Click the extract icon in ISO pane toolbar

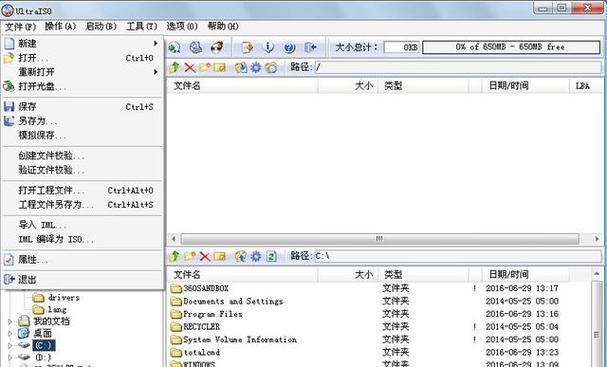point(241,67)
